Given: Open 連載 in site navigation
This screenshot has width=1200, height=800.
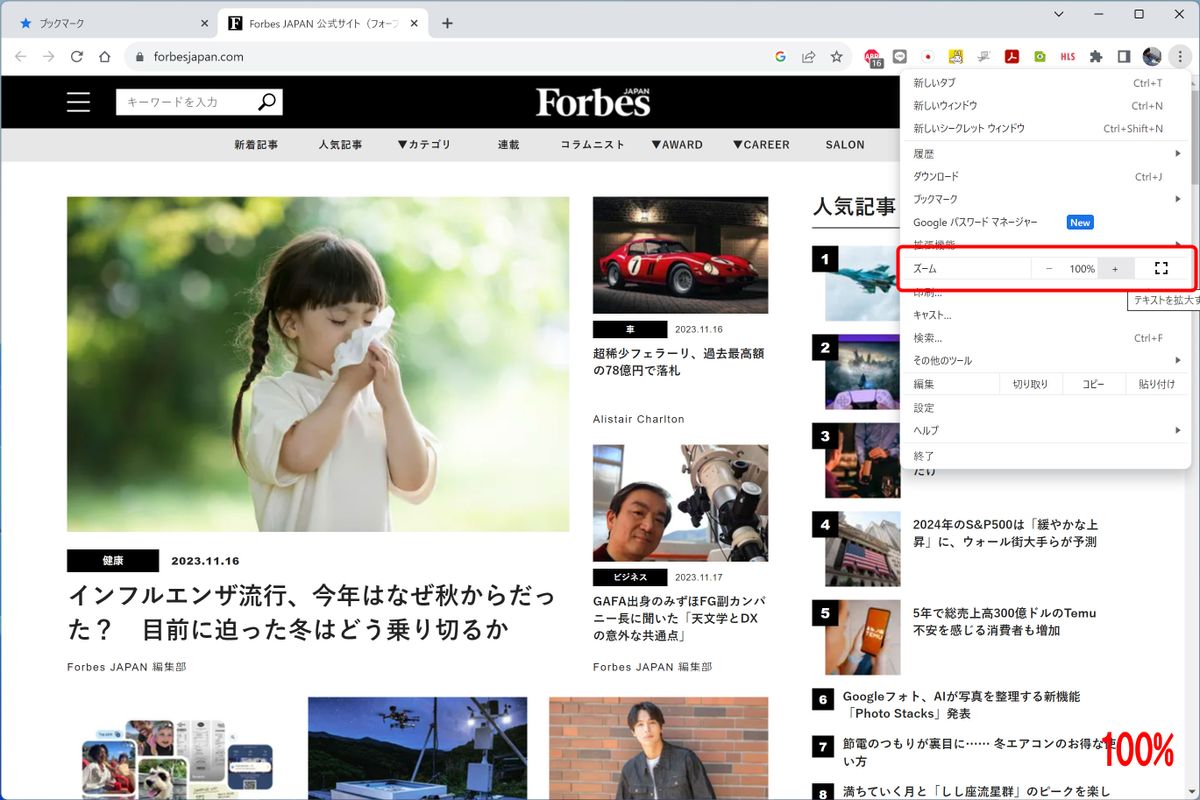Looking at the screenshot, I should [x=508, y=145].
